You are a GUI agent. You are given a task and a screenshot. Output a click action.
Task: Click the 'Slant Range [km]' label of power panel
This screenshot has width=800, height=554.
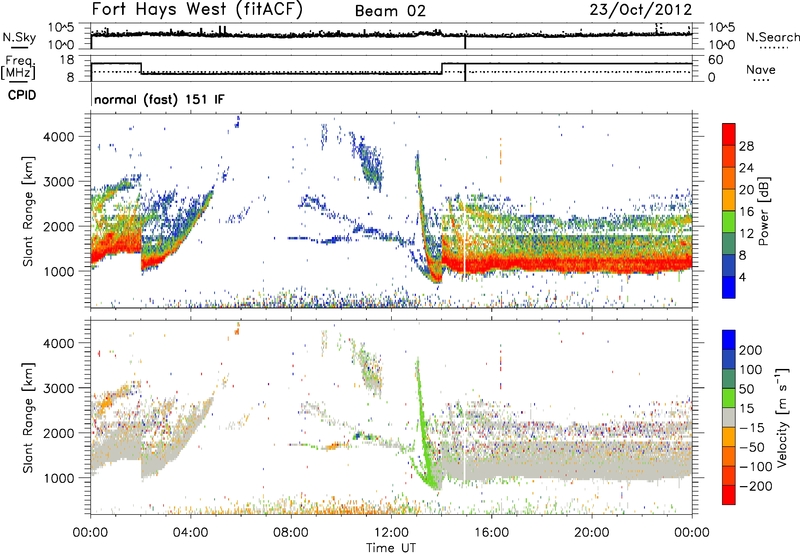pos(28,211)
